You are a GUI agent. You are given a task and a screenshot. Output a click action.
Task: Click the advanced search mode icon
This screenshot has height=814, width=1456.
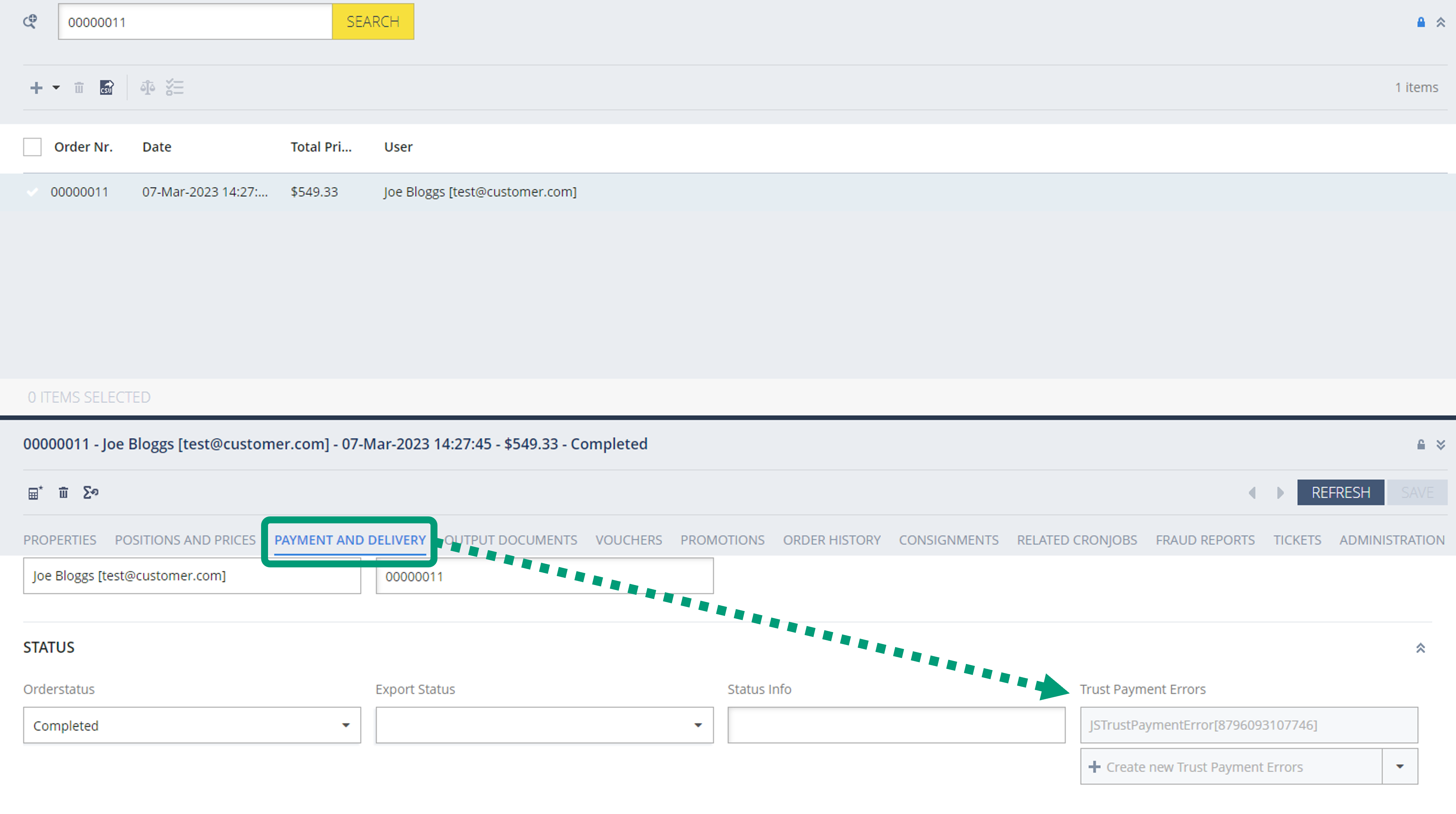(30, 22)
